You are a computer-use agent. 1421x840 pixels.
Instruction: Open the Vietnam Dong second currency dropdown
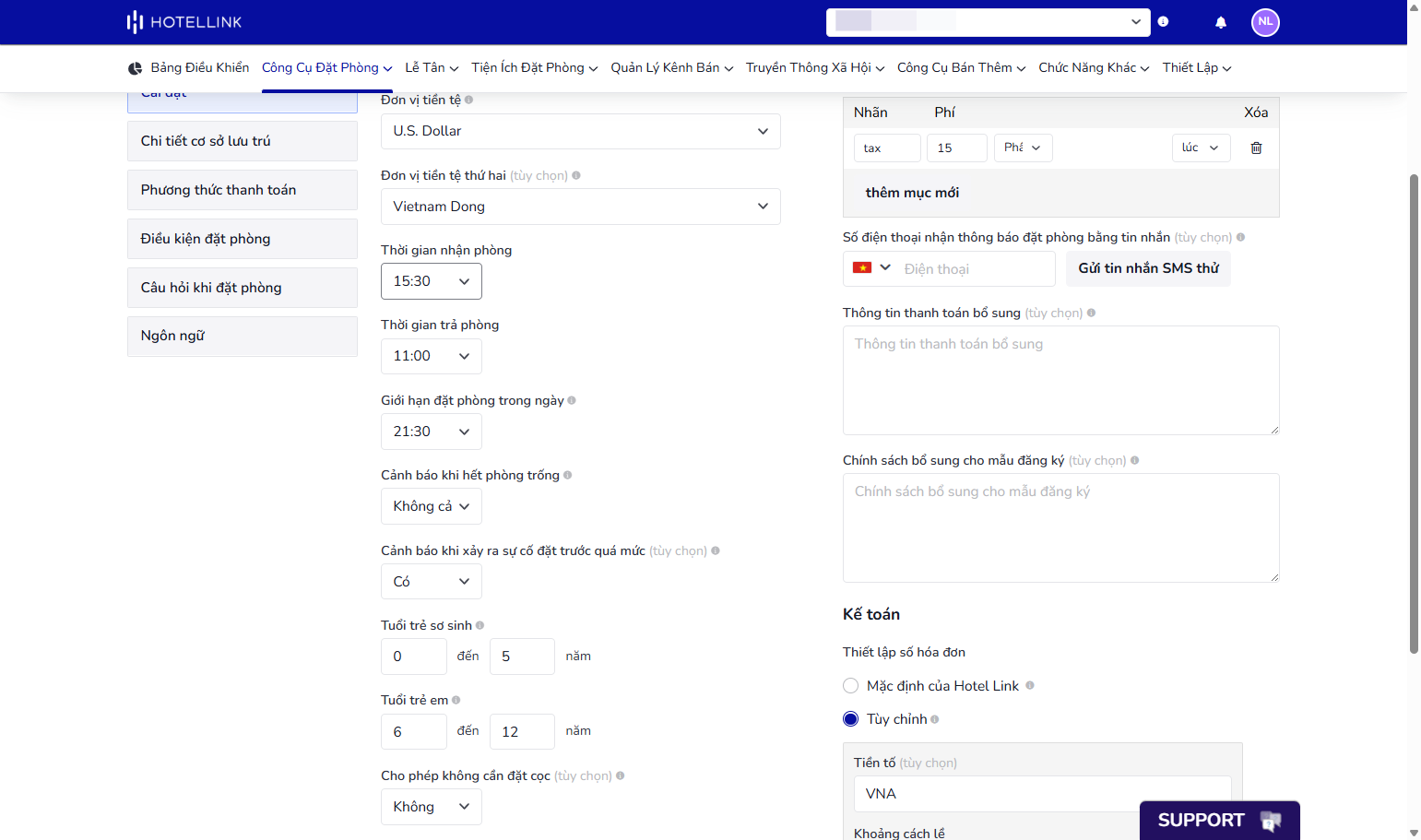[581, 207]
